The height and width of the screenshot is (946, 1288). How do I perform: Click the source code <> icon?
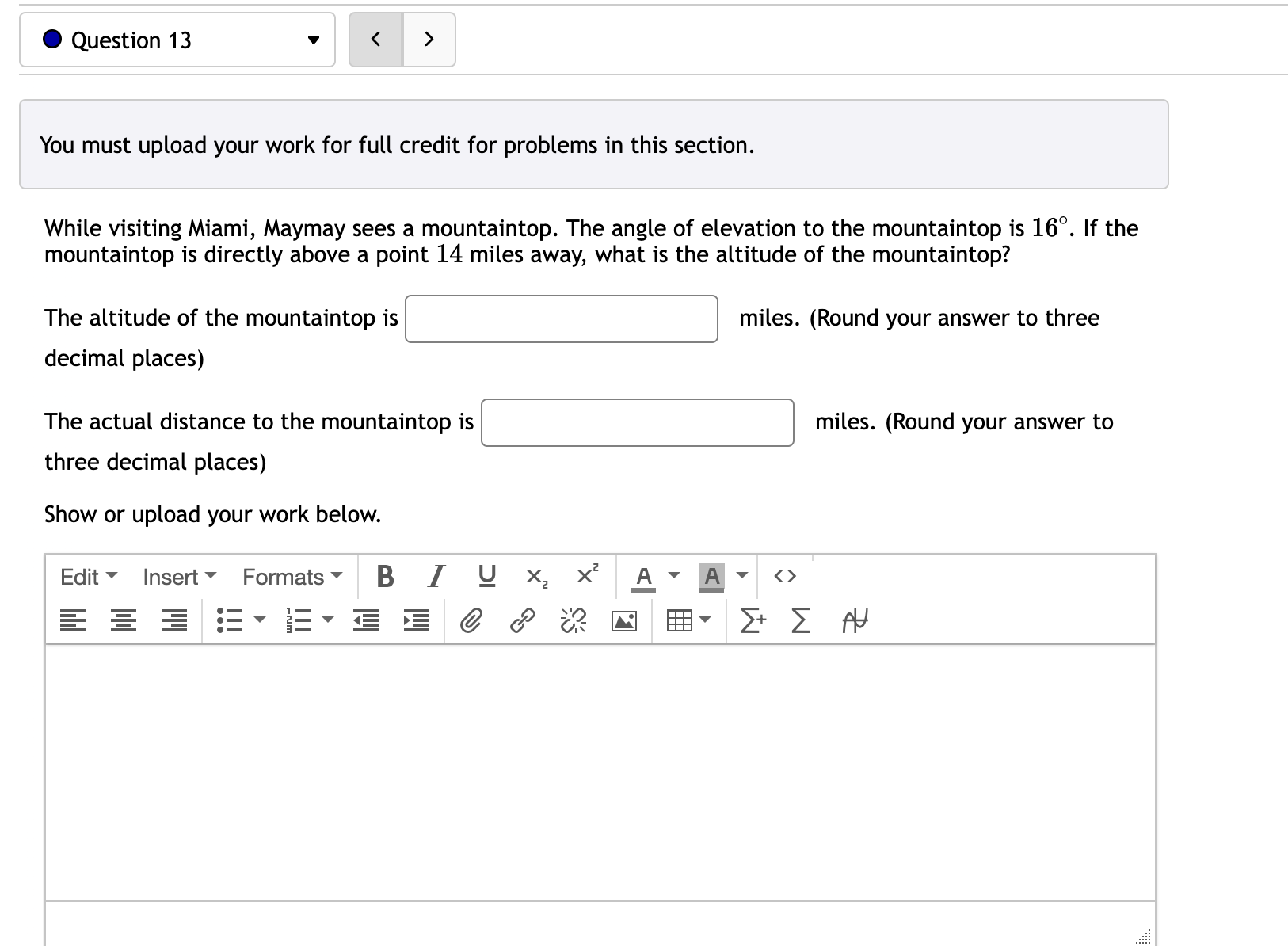click(x=785, y=577)
